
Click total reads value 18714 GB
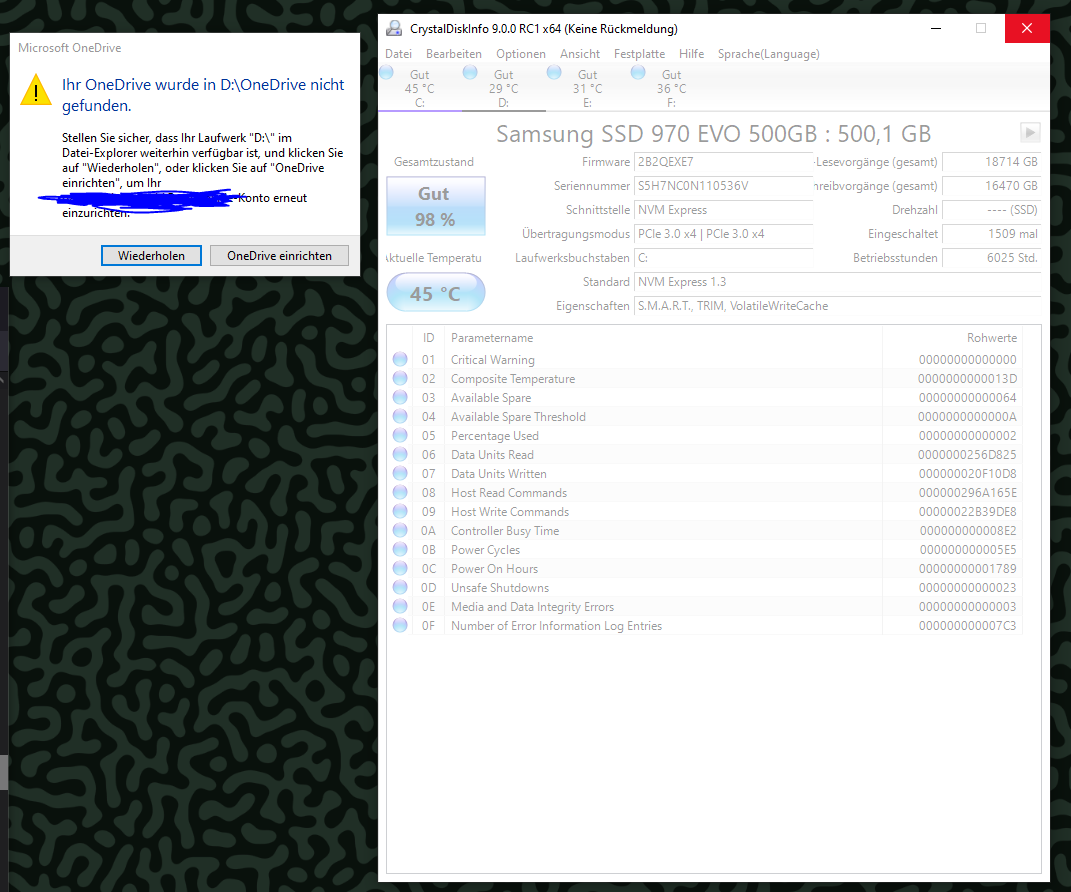[991, 162]
